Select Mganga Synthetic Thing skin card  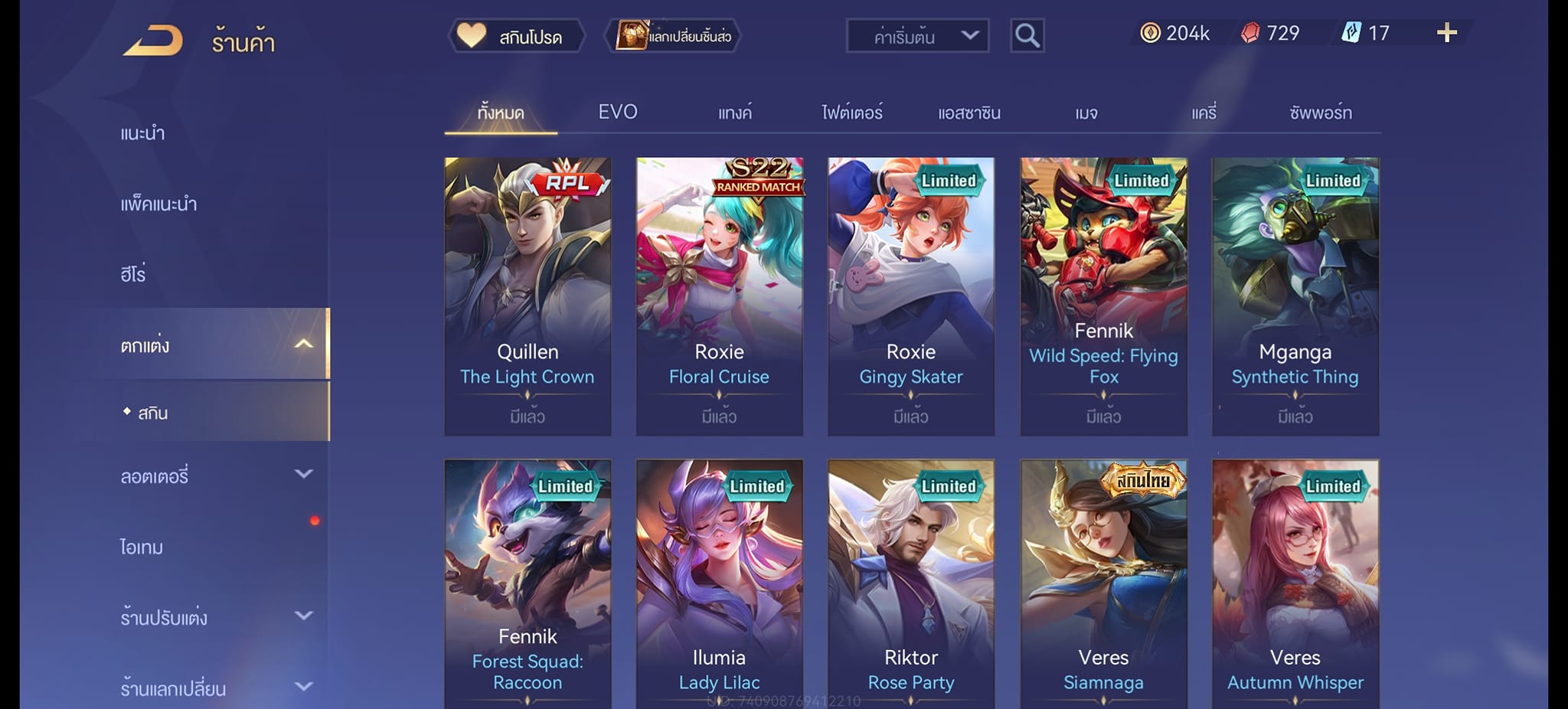point(1295,296)
